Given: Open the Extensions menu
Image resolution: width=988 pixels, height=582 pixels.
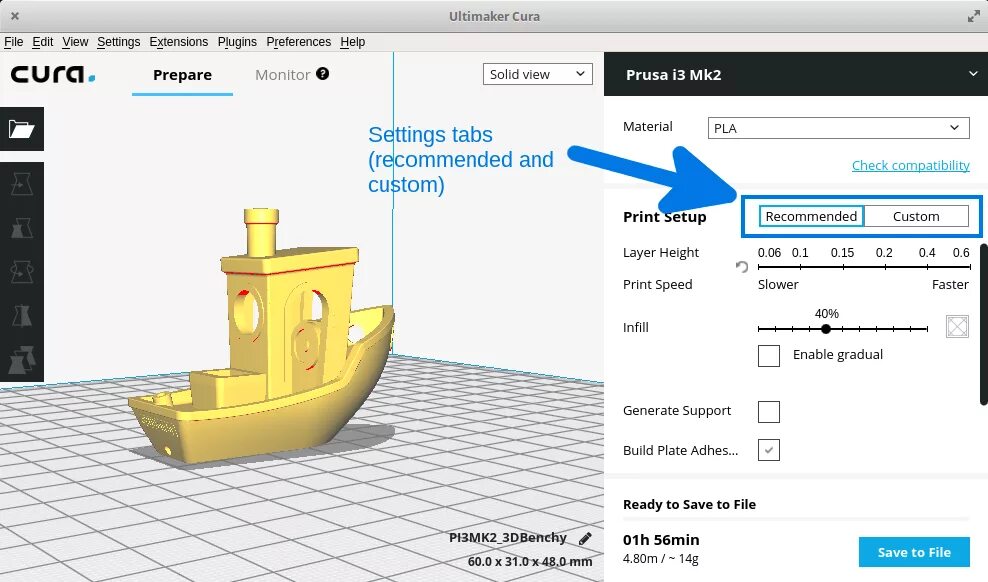Looking at the screenshot, I should click(x=178, y=42).
